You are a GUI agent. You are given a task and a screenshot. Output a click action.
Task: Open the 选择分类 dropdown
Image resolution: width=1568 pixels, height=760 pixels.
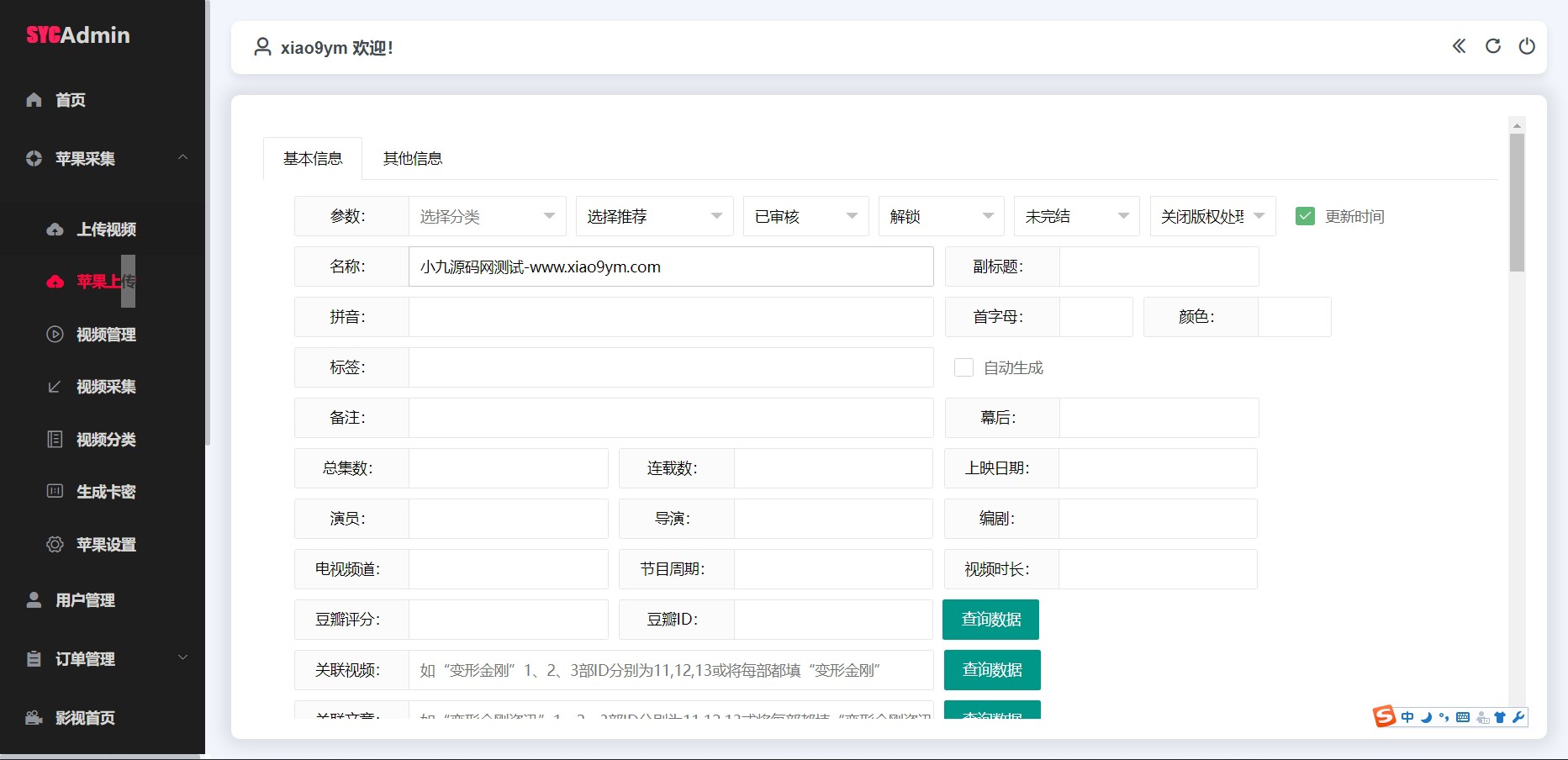click(487, 216)
